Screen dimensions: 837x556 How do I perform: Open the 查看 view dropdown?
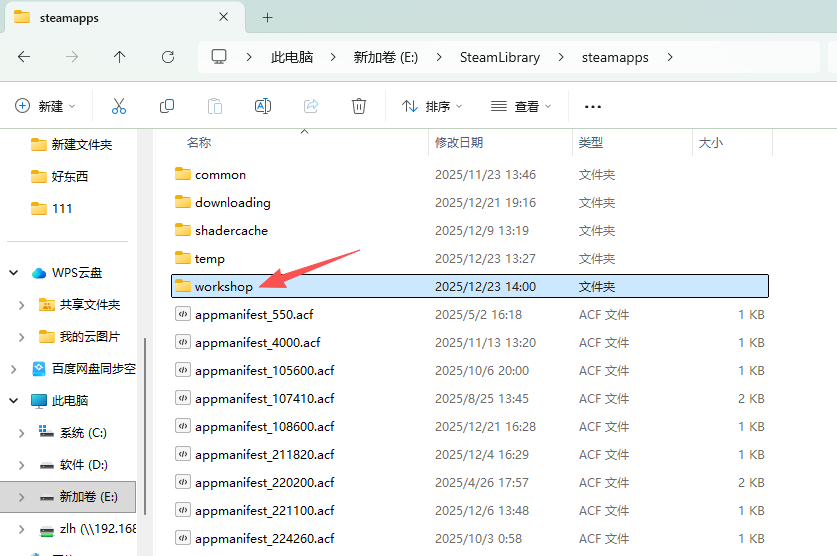coord(521,106)
